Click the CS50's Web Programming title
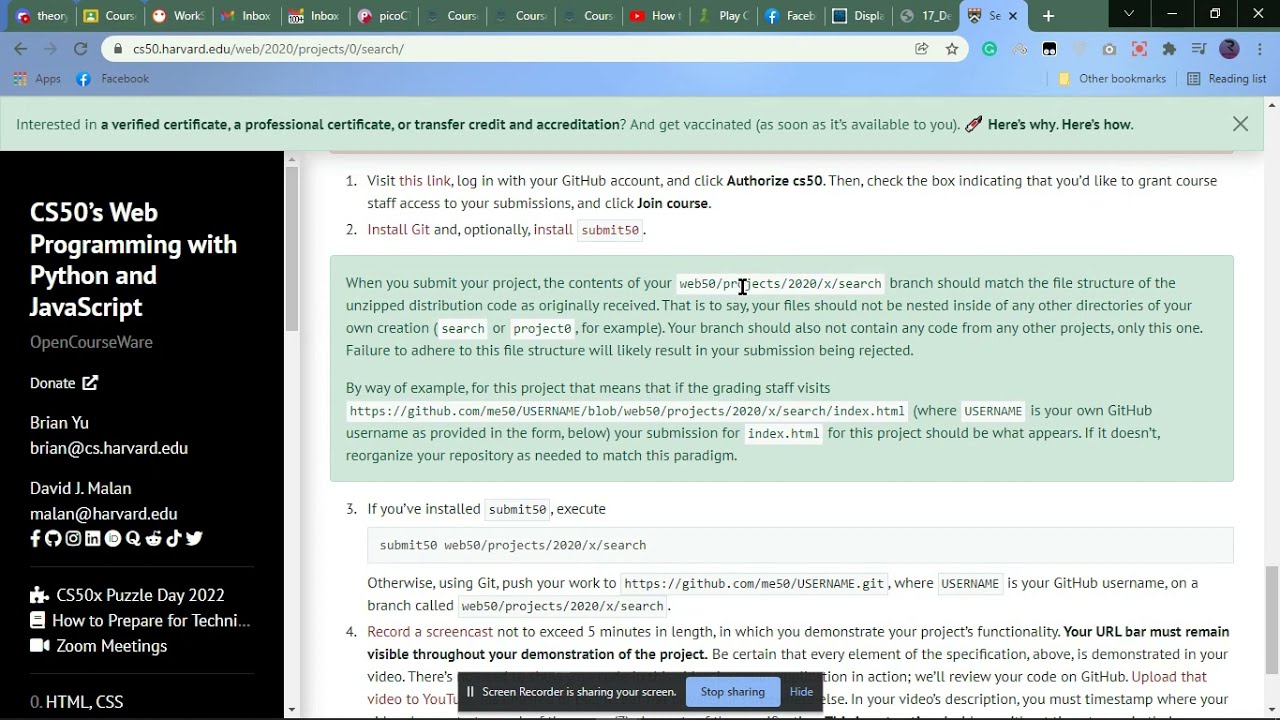The image size is (1280, 720). [133, 259]
